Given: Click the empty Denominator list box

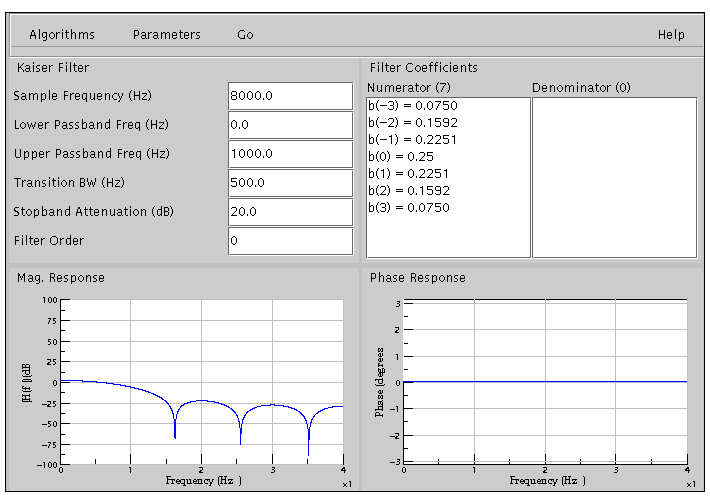Looking at the screenshot, I should tap(614, 178).
